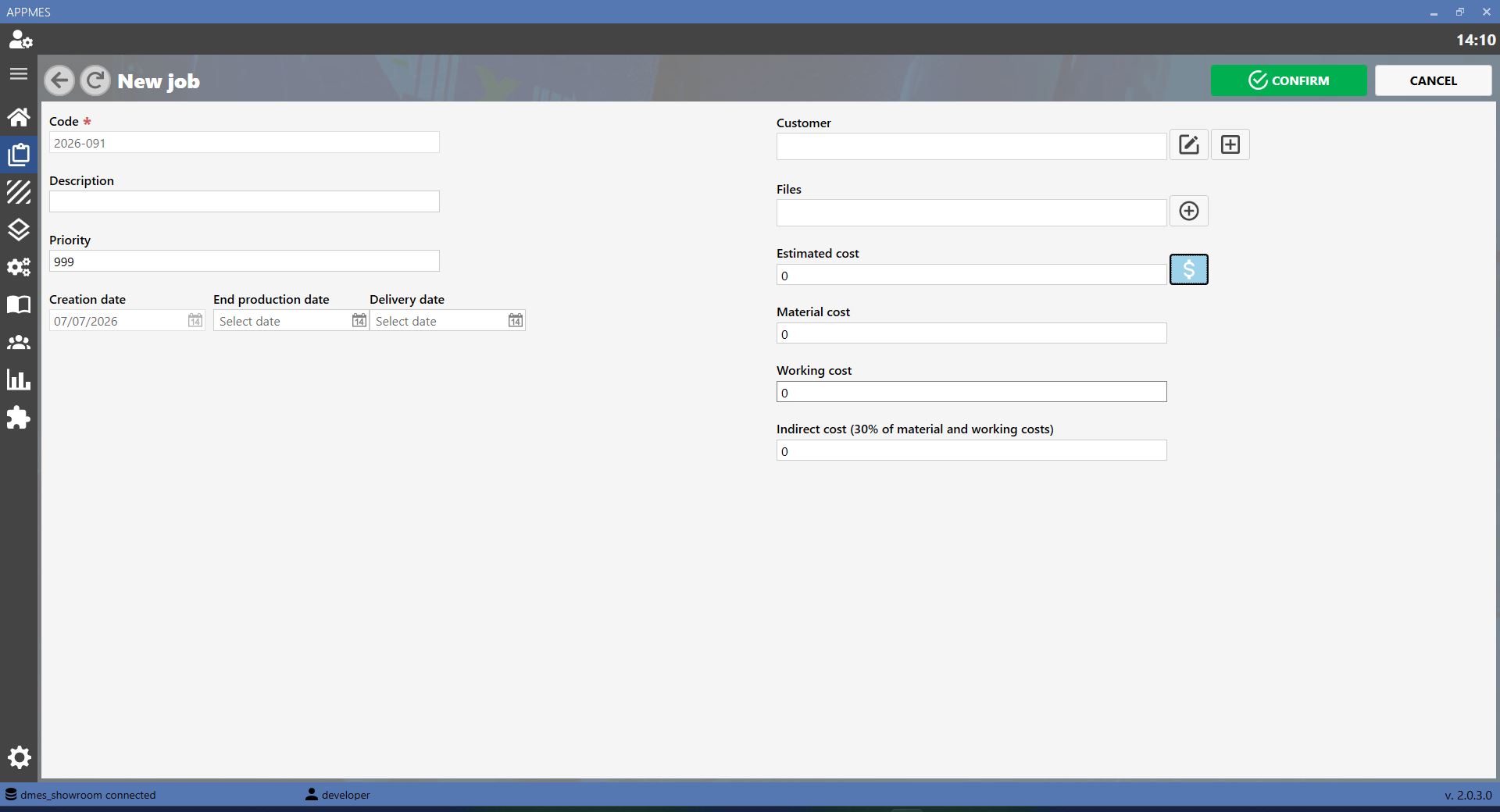Focus the Code input field

click(x=245, y=143)
